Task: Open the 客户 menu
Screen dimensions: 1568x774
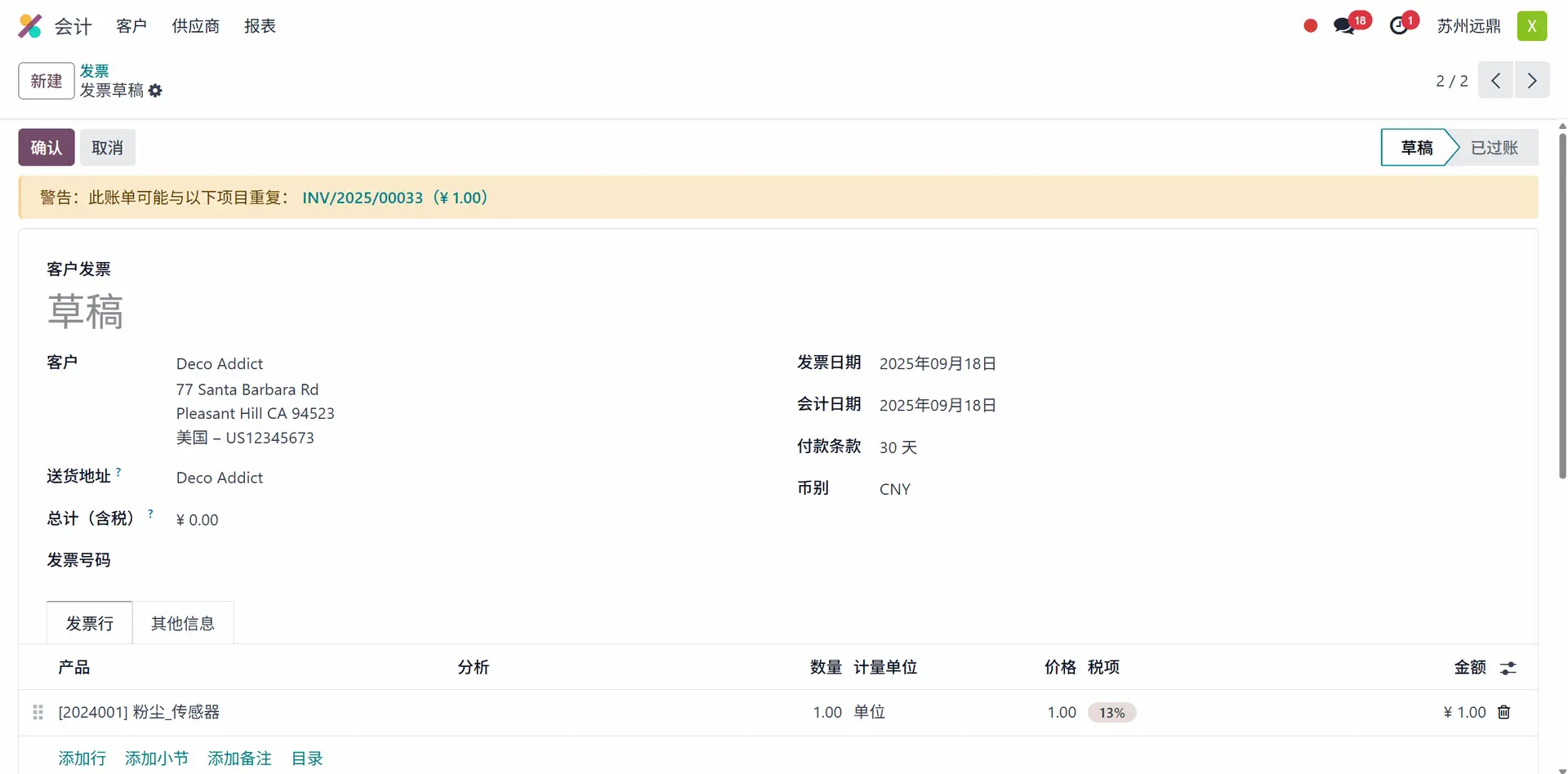Action: [x=131, y=26]
